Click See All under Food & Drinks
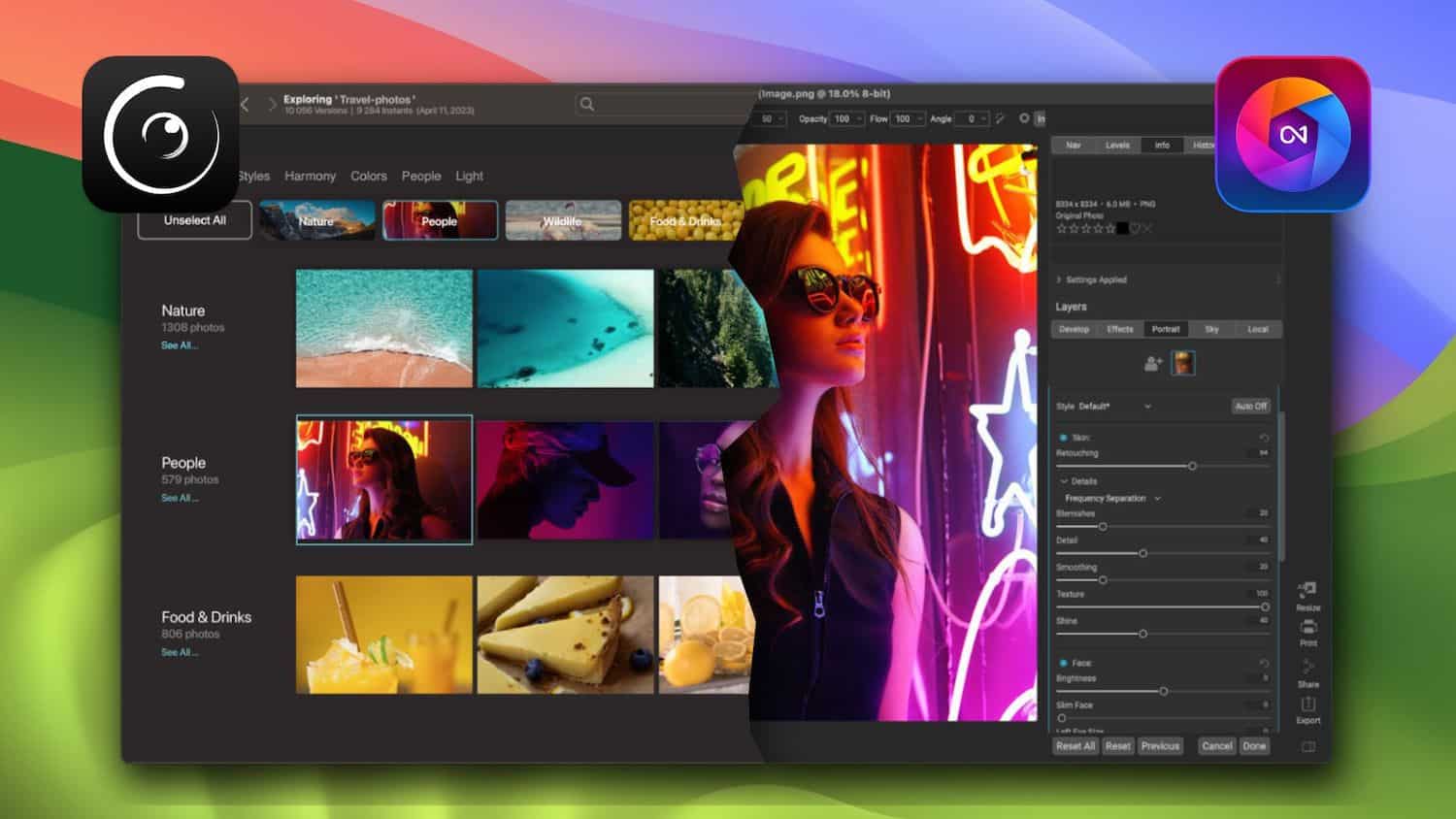Viewport: 1456px width, 819px height. coord(180,652)
